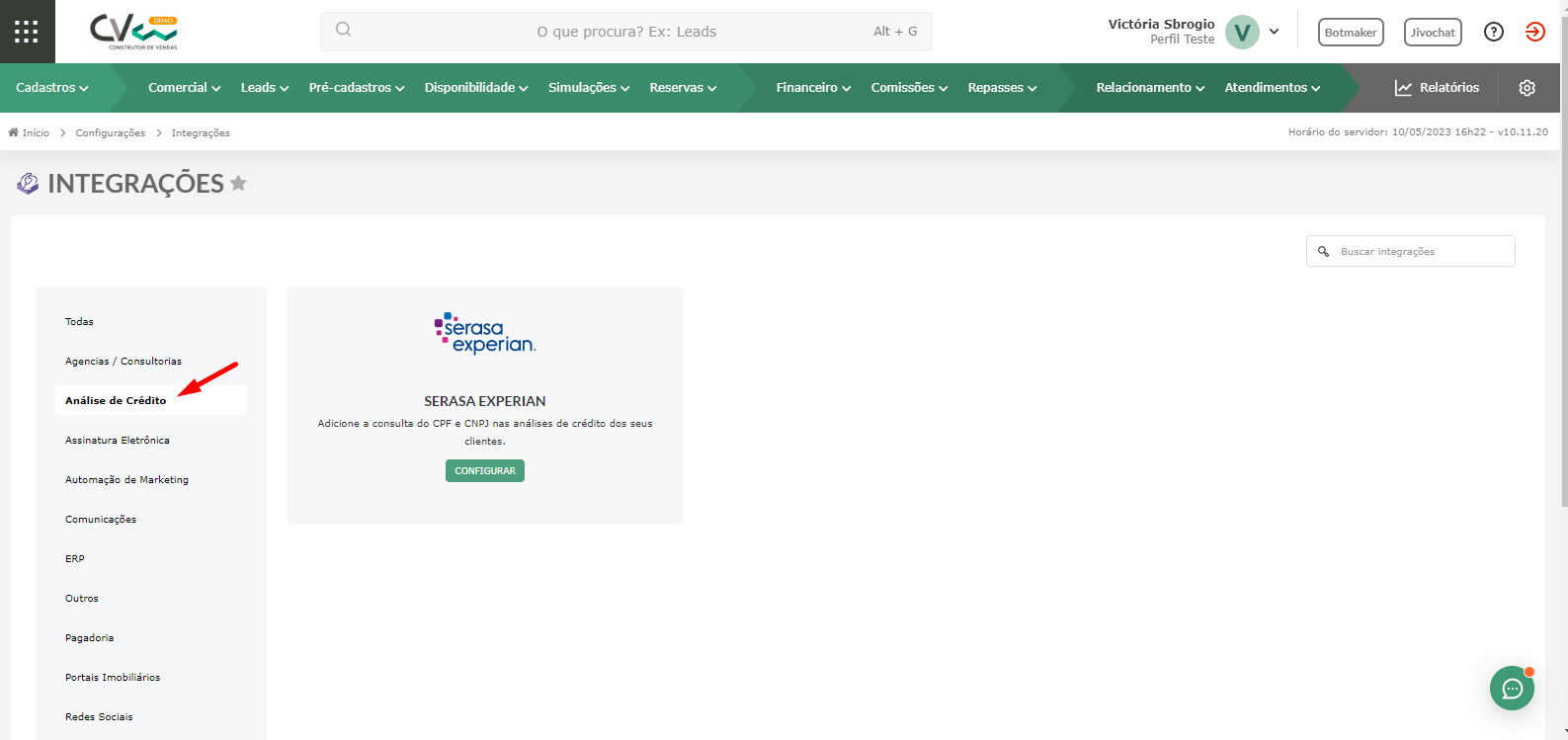Open the settings gear icon
The width and height of the screenshot is (1568, 740).
pos(1527,88)
